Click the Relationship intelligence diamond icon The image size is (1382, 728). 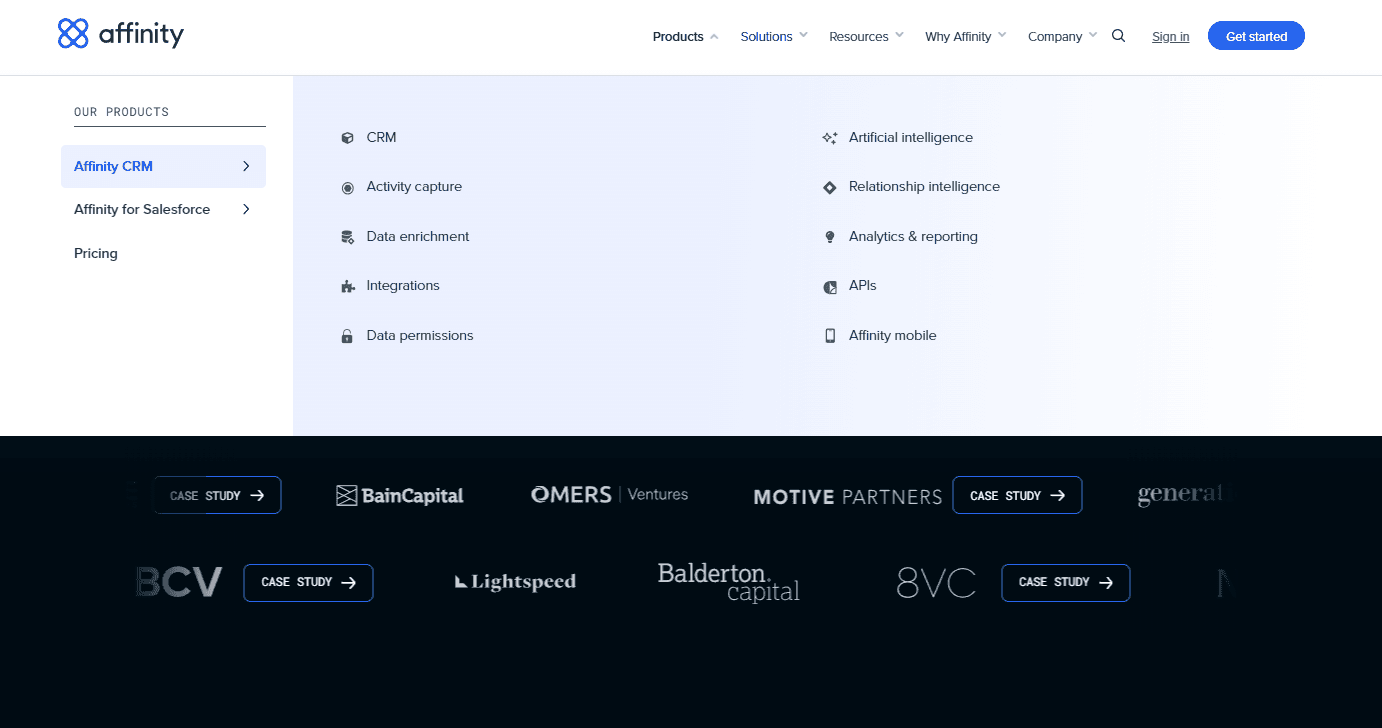pyautogui.click(x=829, y=187)
